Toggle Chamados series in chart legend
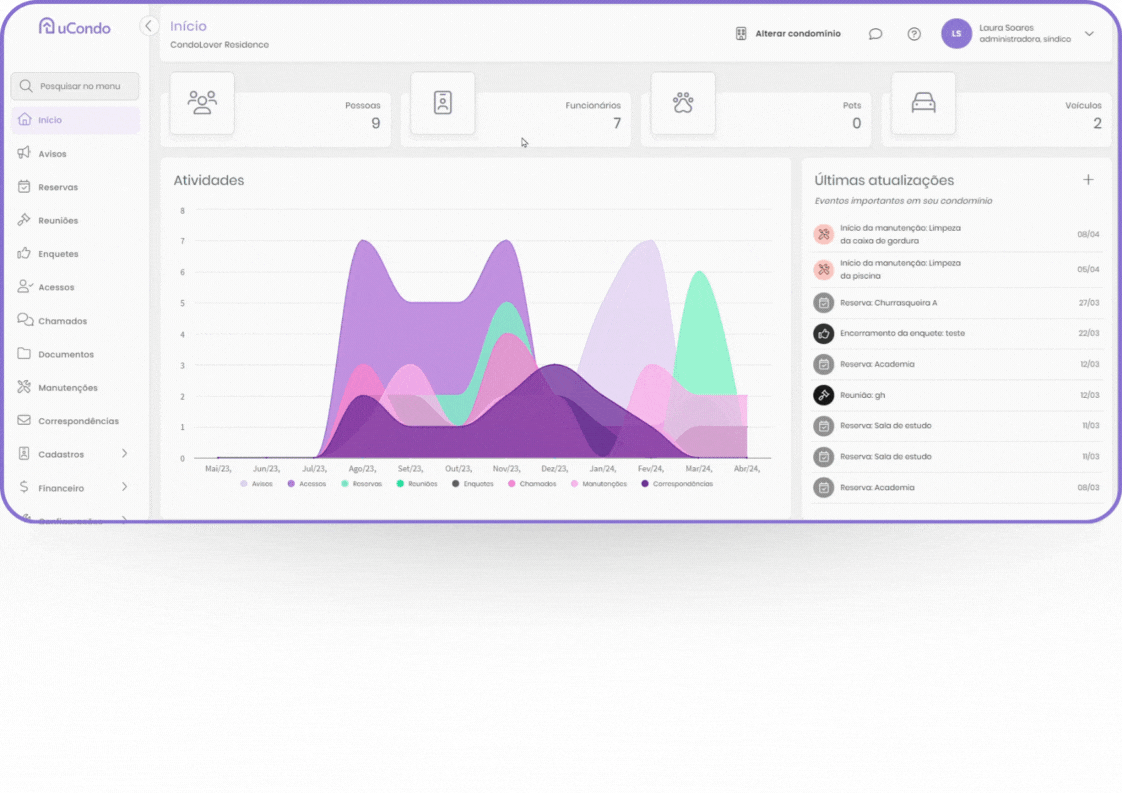The height and width of the screenshot is (793, 1122). [532, 484]
